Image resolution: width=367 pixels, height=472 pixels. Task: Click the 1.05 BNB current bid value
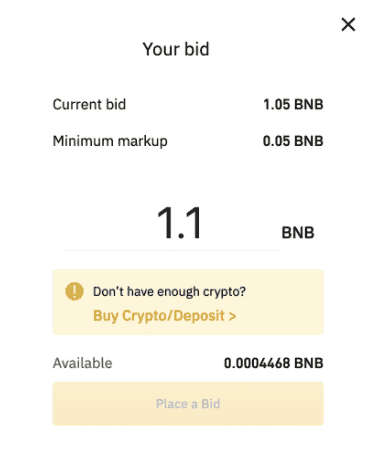(293, 104)
